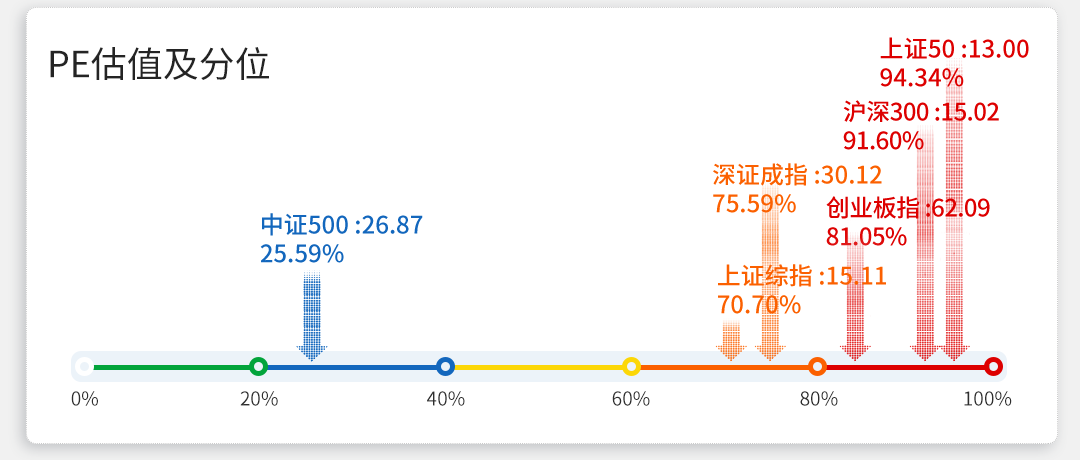Select the red circle at 100%
This screenshot has height=460, width=1080.
993,366
